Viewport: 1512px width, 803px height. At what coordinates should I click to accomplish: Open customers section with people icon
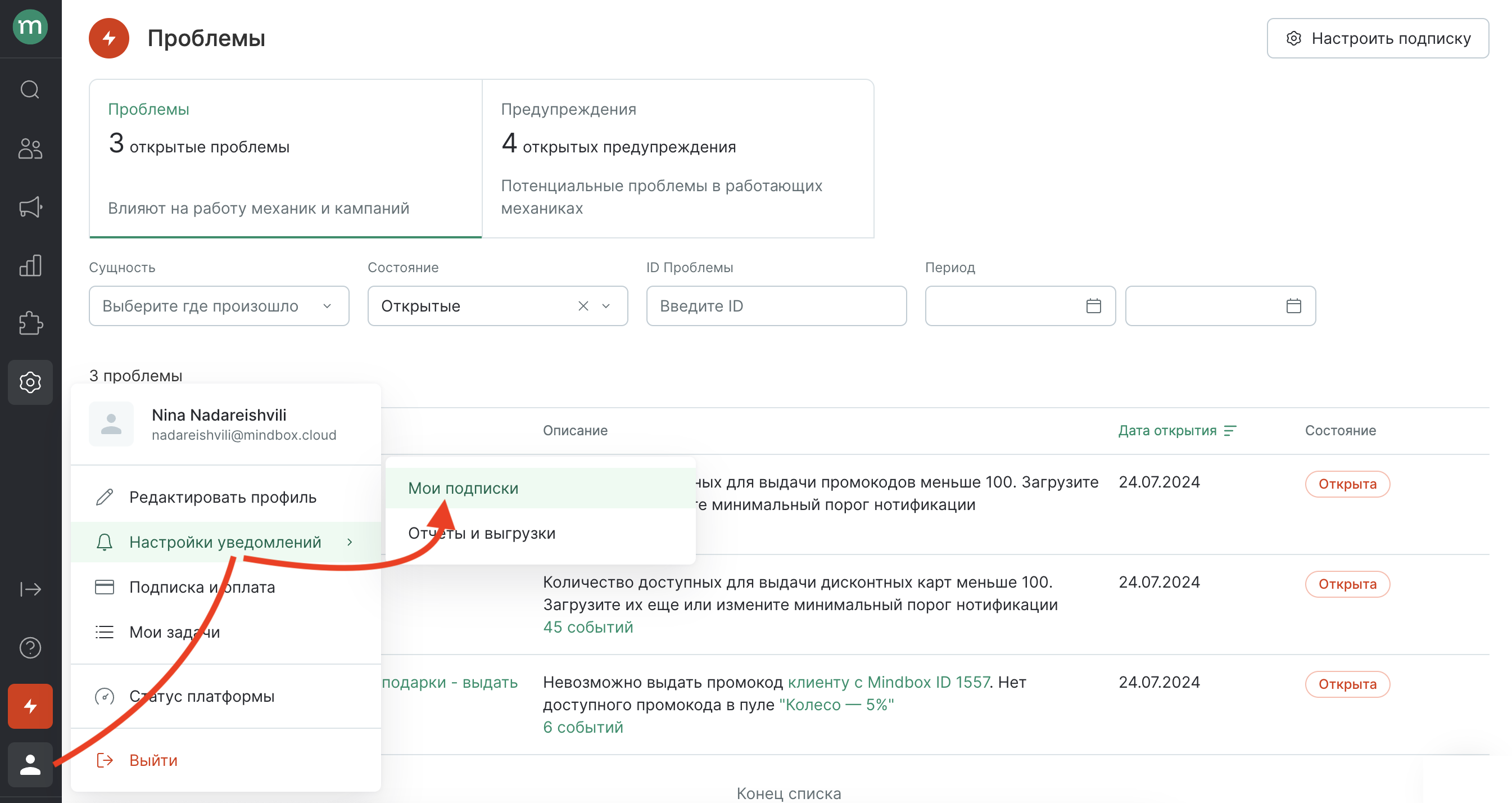(30, 148)
